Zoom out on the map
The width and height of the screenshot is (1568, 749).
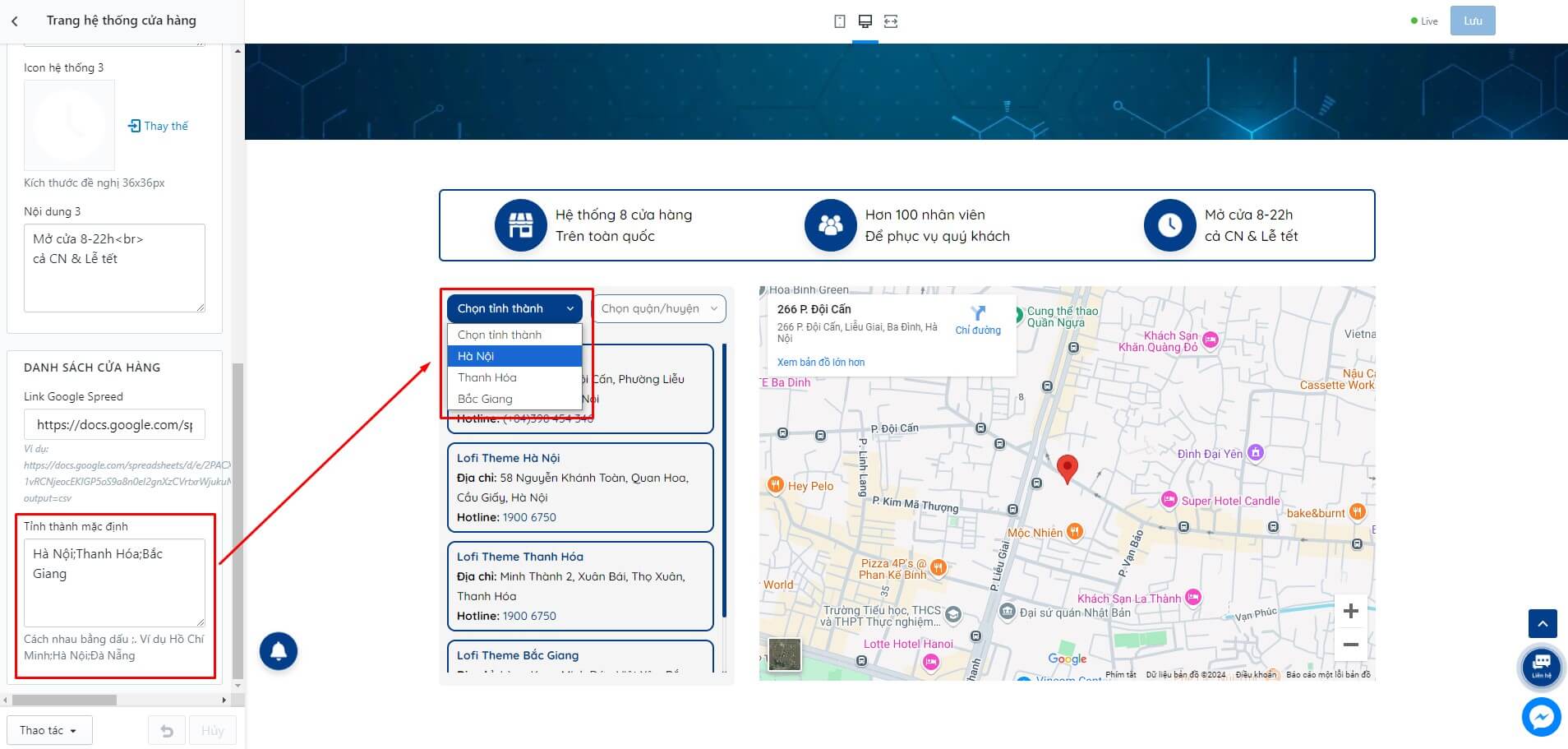pyautogui.click(x=1350, y=645)
